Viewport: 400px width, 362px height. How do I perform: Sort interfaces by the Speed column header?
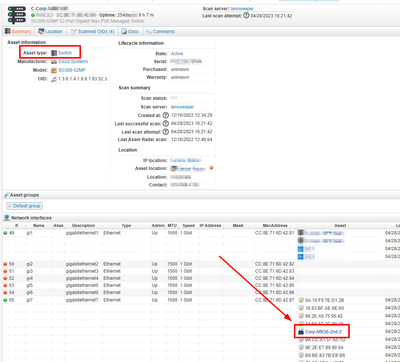click(x=189, y=226)
